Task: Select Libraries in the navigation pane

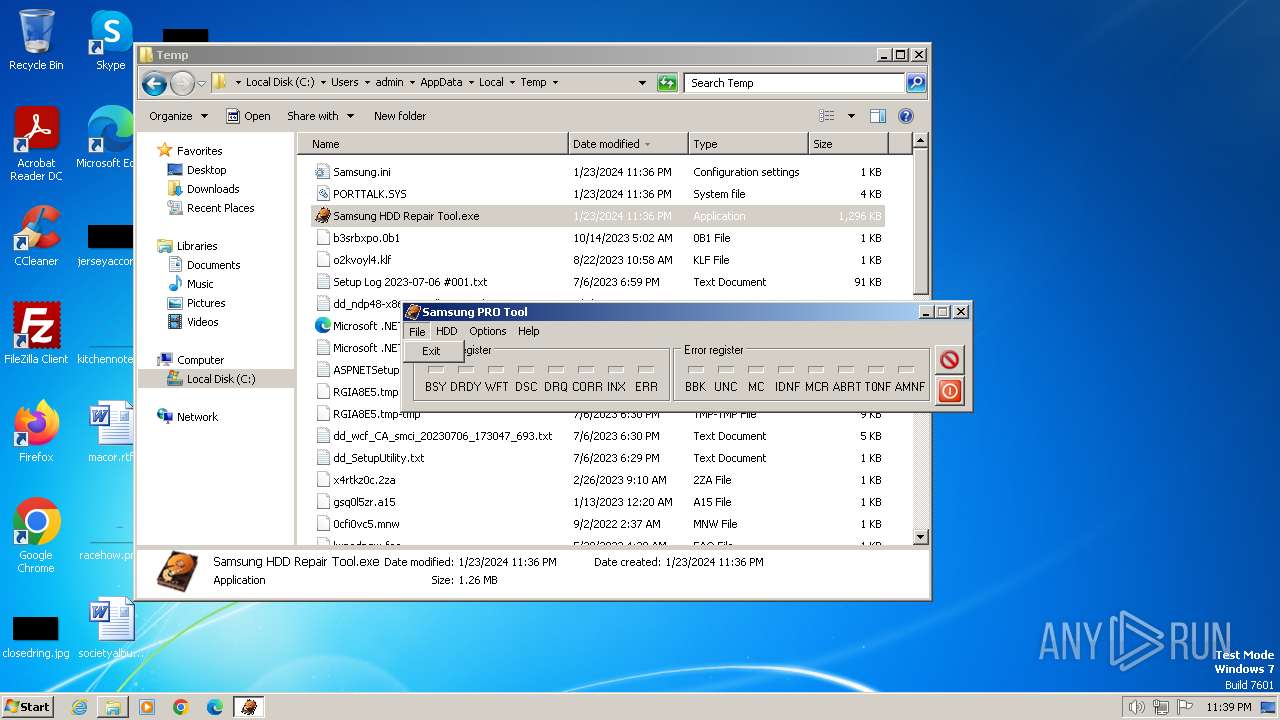Action: [197, 246]
